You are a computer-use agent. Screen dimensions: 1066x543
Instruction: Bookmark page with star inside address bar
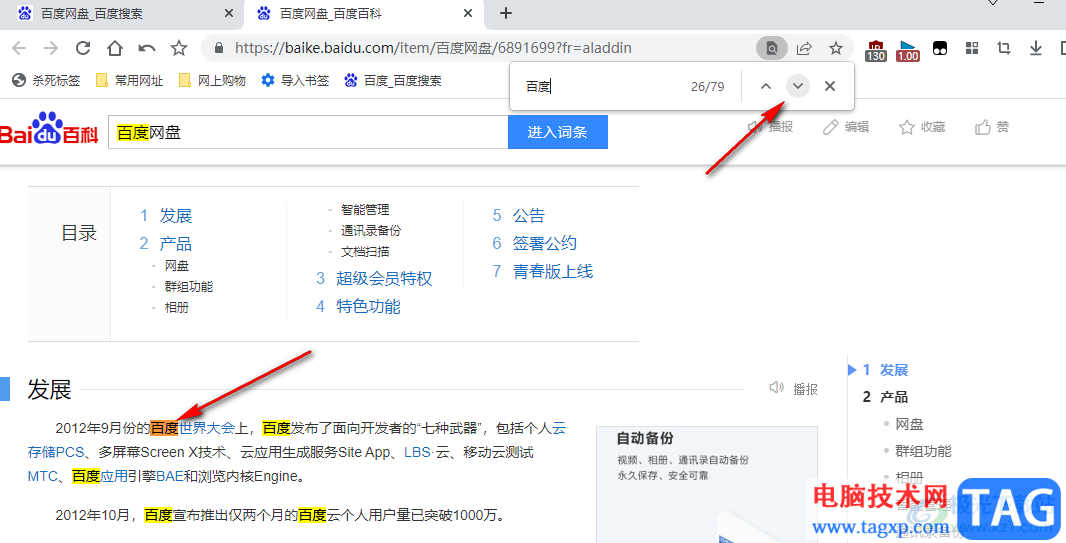[836, 48]
